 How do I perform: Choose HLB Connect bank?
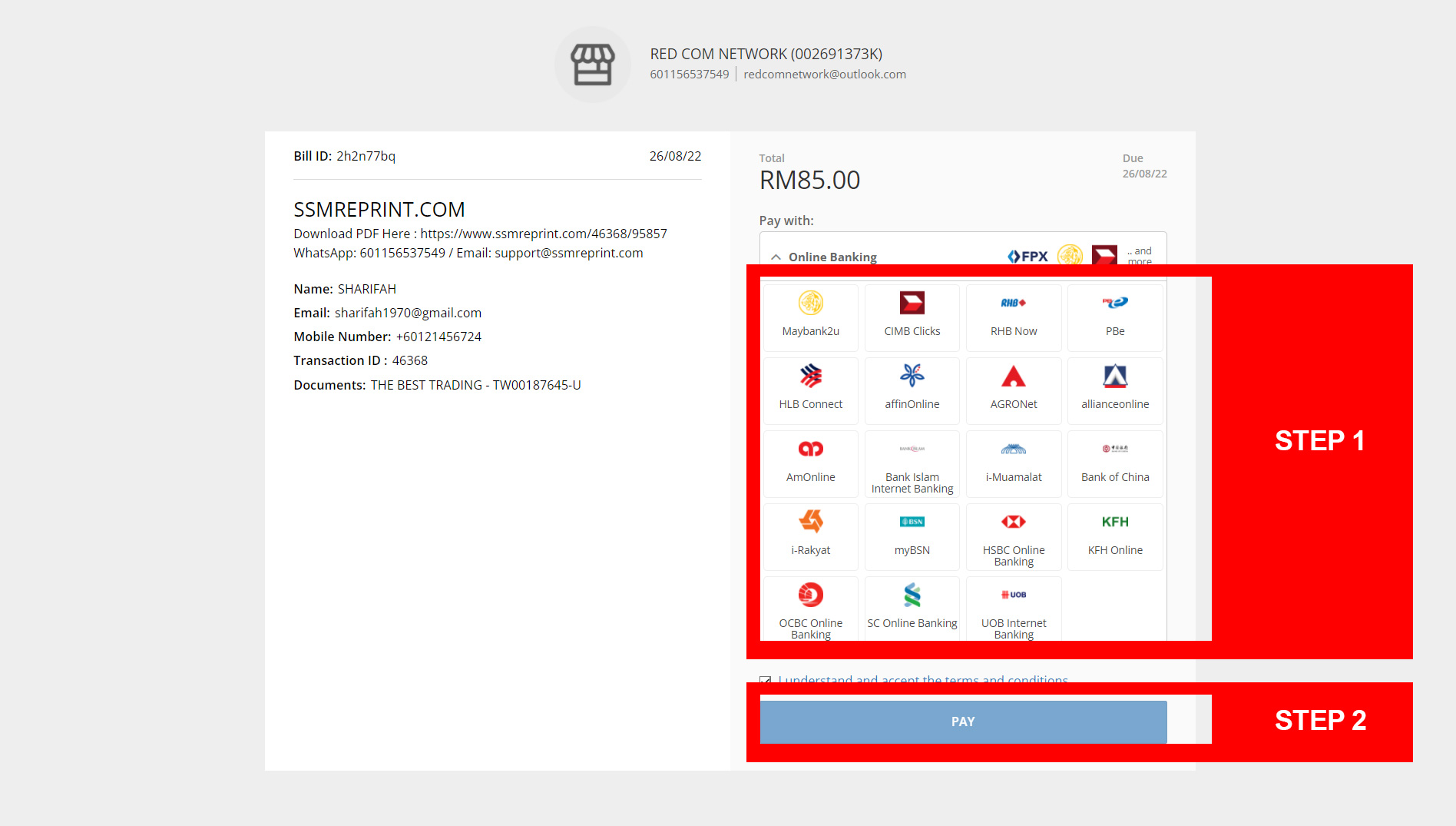point(811,390)
